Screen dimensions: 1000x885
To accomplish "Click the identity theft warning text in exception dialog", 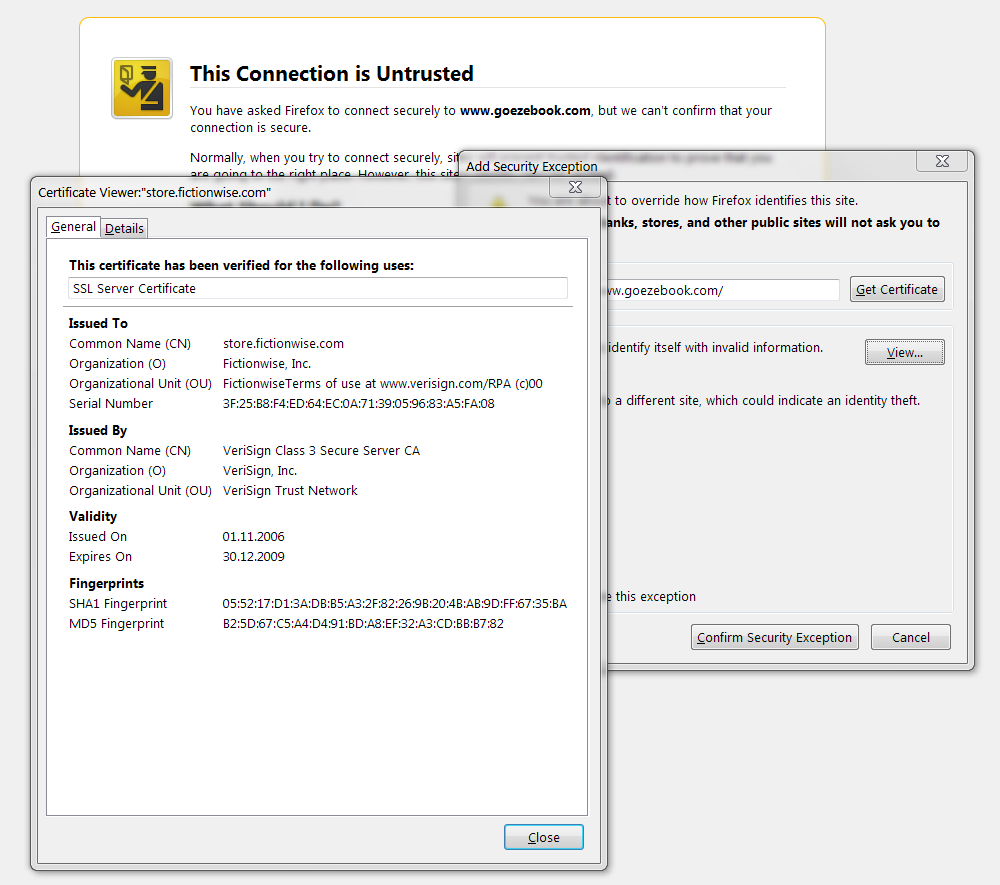I will pos(763,400).
